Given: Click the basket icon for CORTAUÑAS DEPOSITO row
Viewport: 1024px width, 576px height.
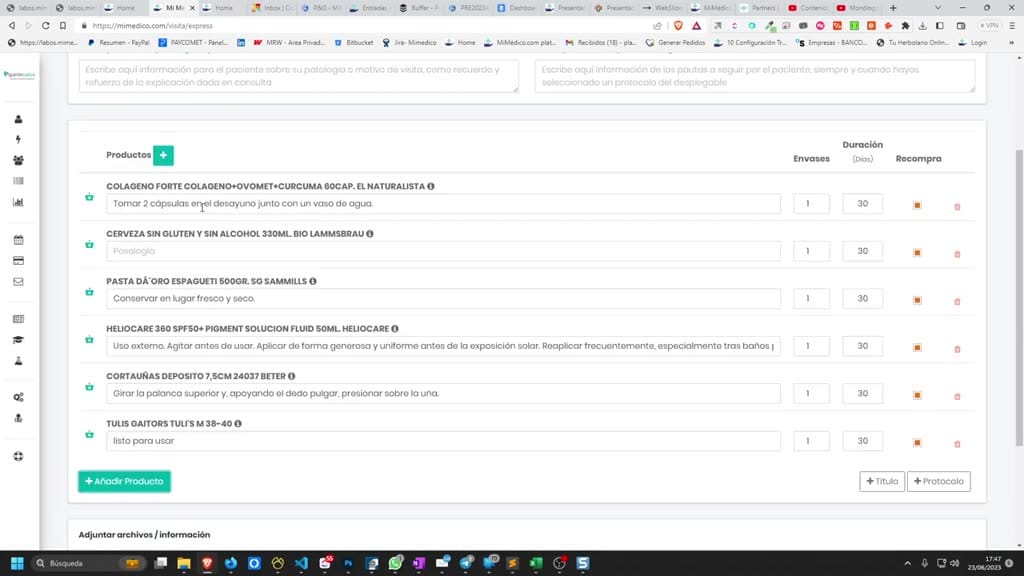Looking at the screenshot, I should click(x=89, y=387).
